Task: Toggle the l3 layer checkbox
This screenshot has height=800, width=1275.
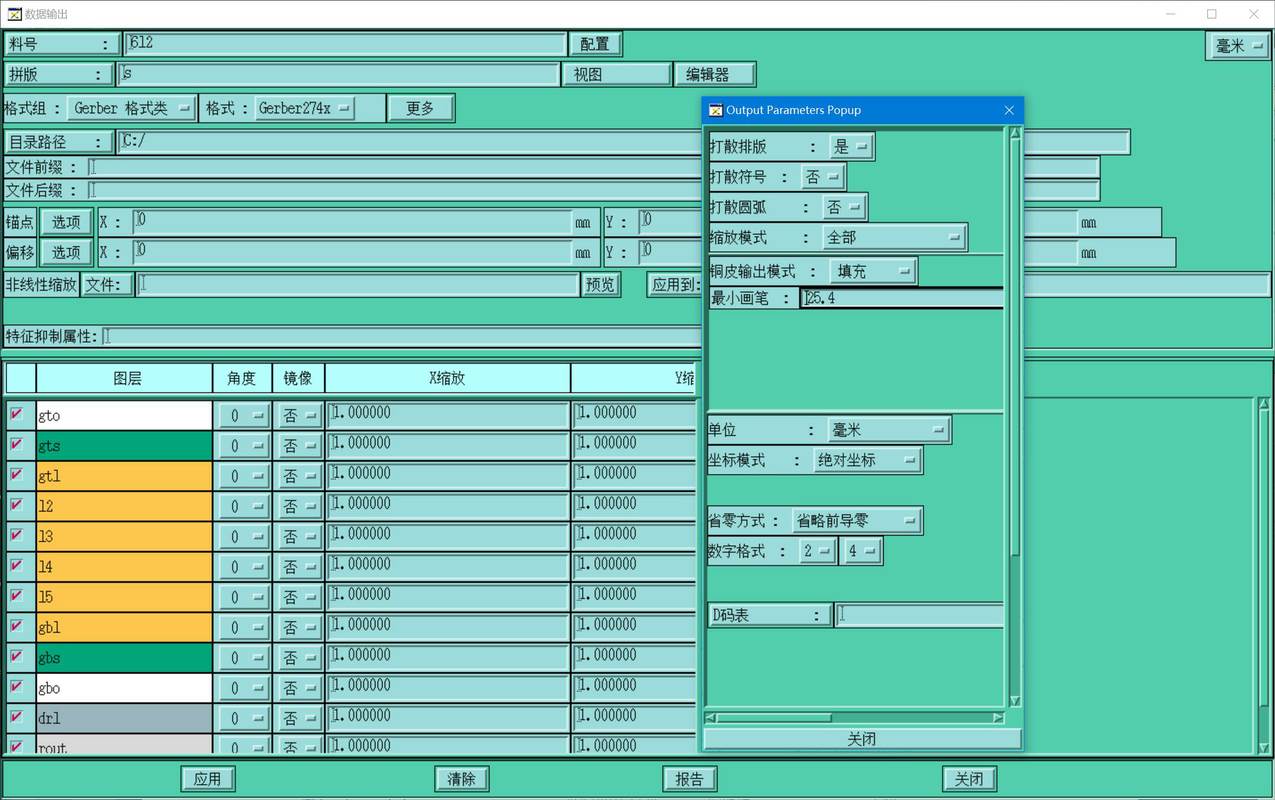Action: (16, 535)
